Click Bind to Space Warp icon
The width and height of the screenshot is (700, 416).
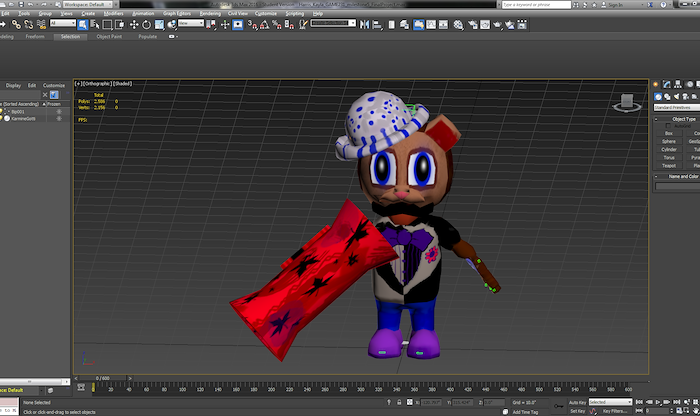coord(42,25)
